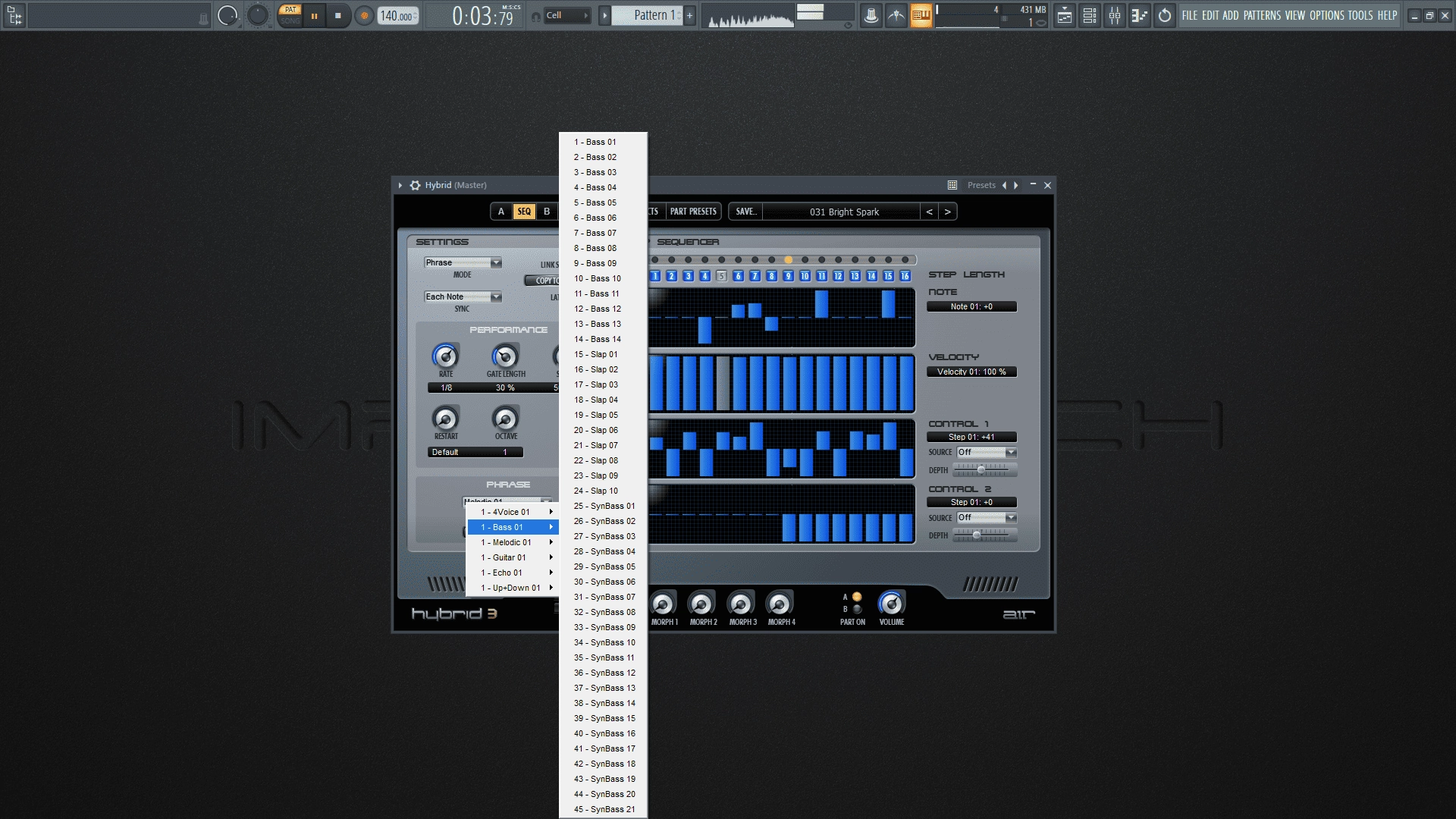The image size is (1456, 819).
Task: Open the piano roll view icon
Action: pyautogui.click(x=1140, y=15)
